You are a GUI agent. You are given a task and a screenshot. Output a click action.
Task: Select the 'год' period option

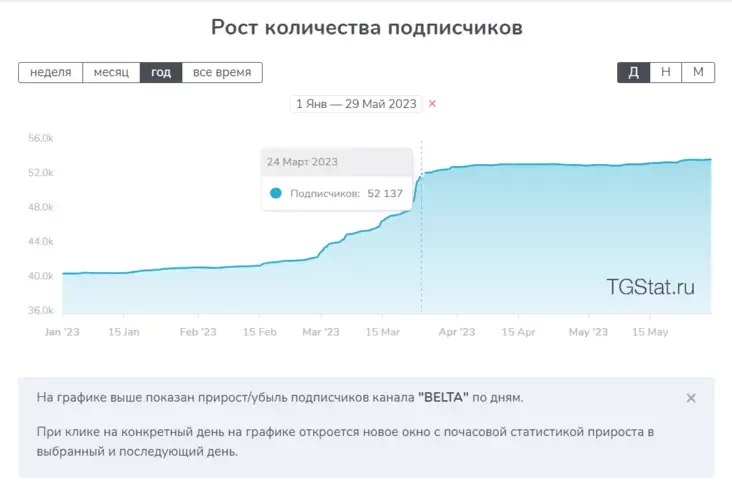click(161, 72)
